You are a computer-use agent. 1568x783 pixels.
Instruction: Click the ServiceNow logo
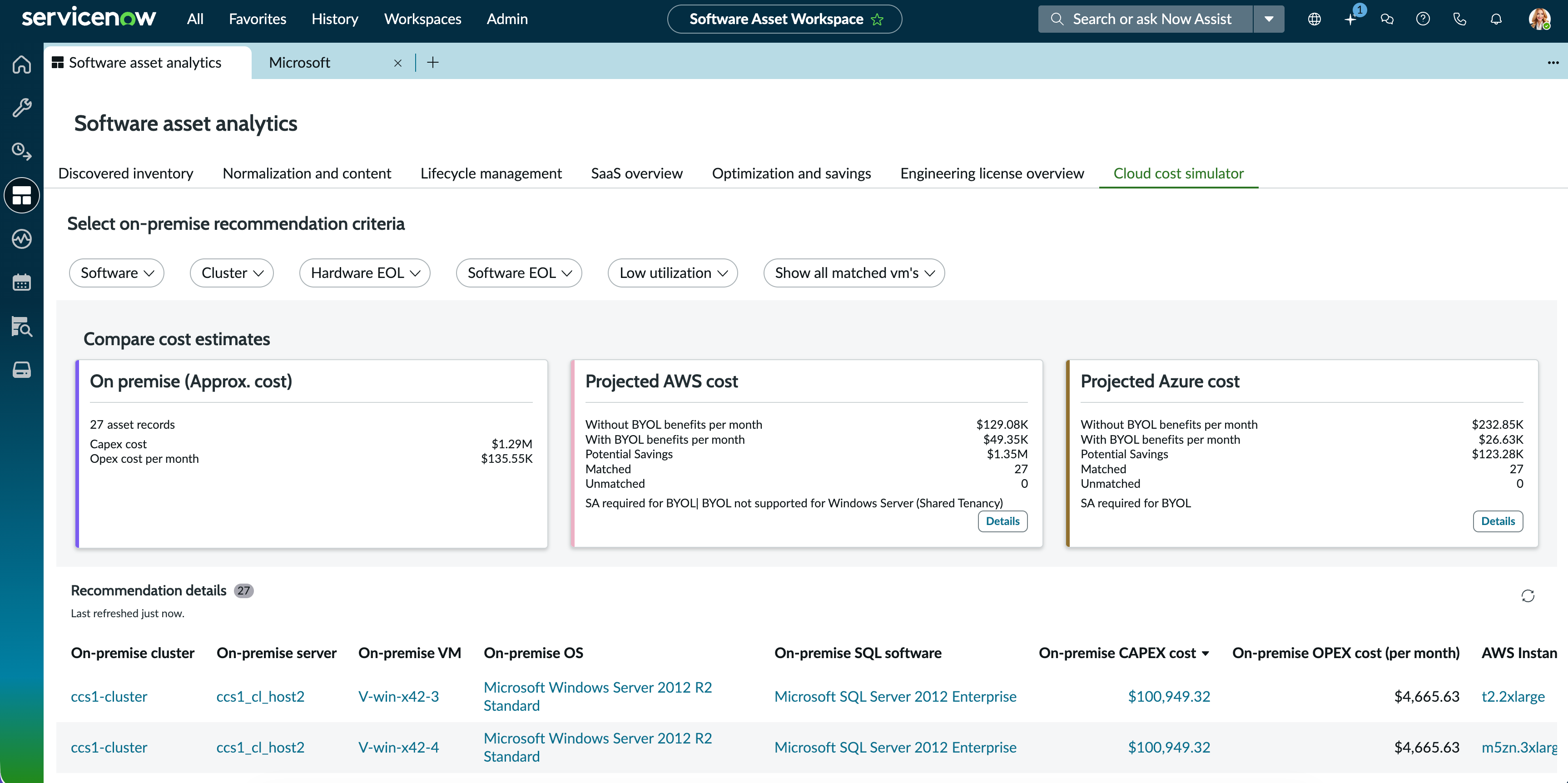89,18
